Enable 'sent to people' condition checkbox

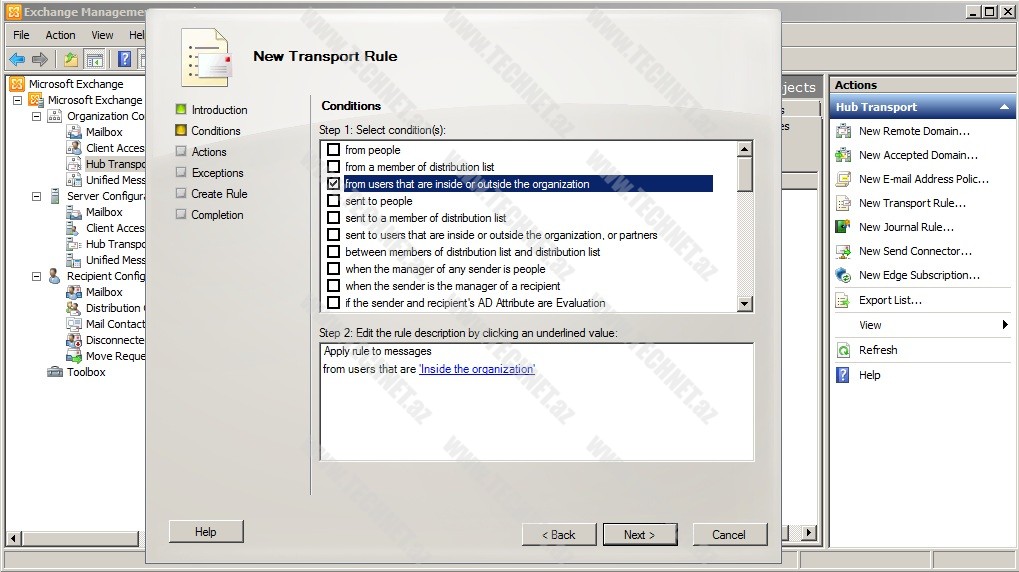(x=334, y=201)
